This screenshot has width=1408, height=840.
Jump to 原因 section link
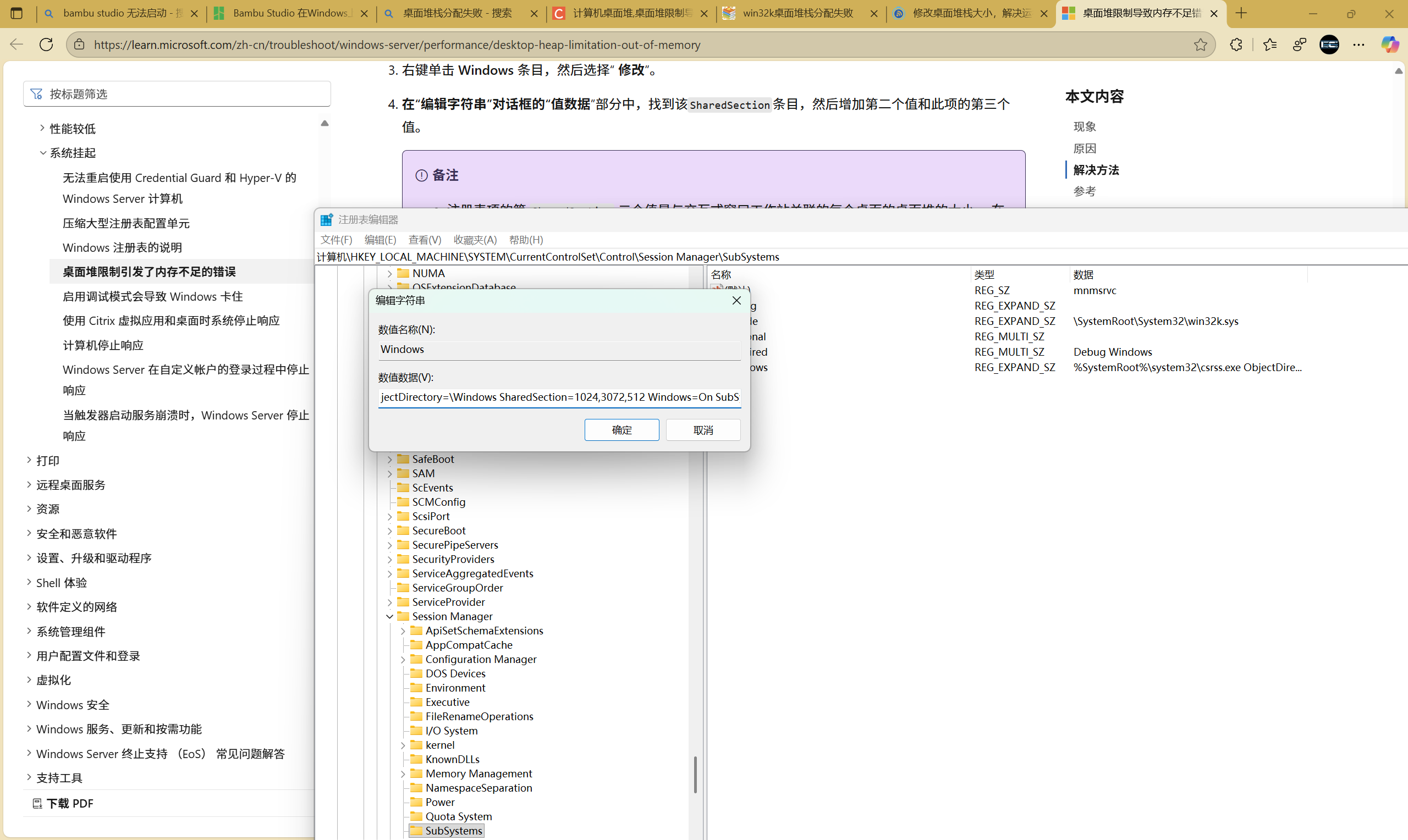tap(1085, 148)
